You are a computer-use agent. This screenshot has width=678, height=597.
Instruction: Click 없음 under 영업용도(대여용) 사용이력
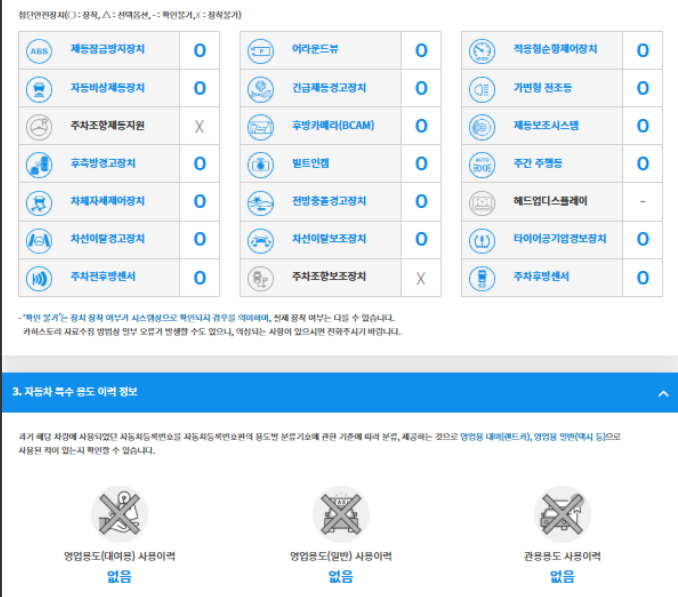[x=119, y=576]
